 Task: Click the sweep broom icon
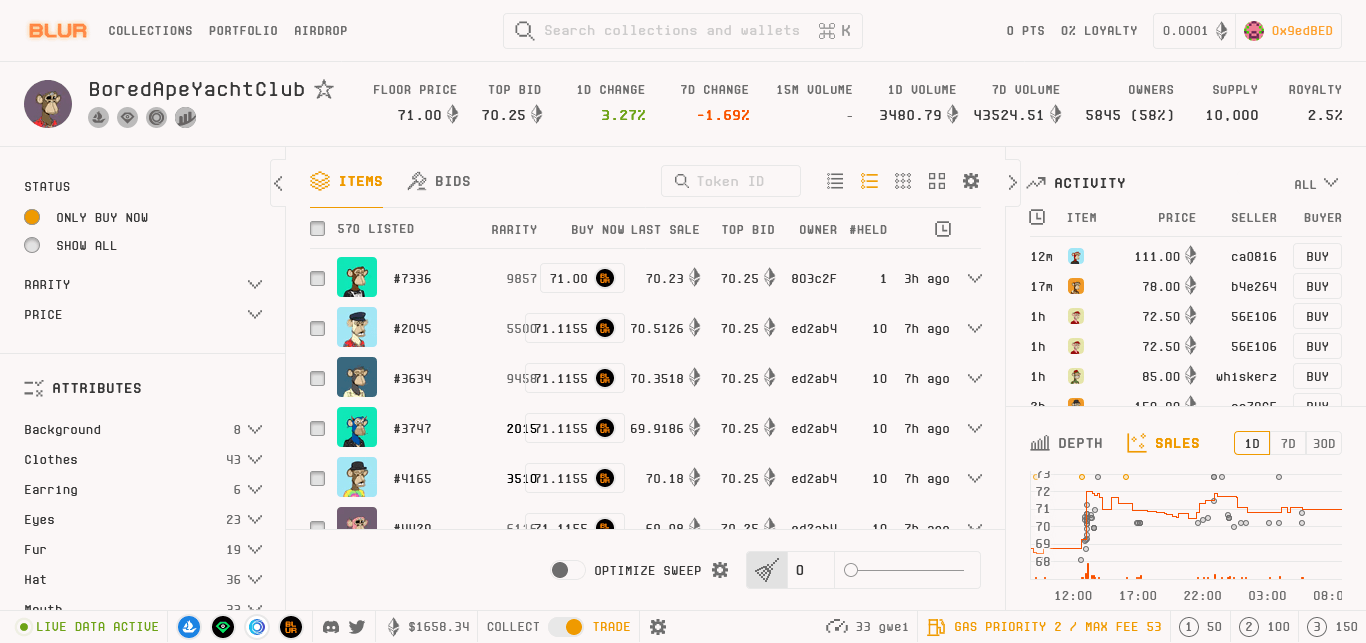[767, 570]
